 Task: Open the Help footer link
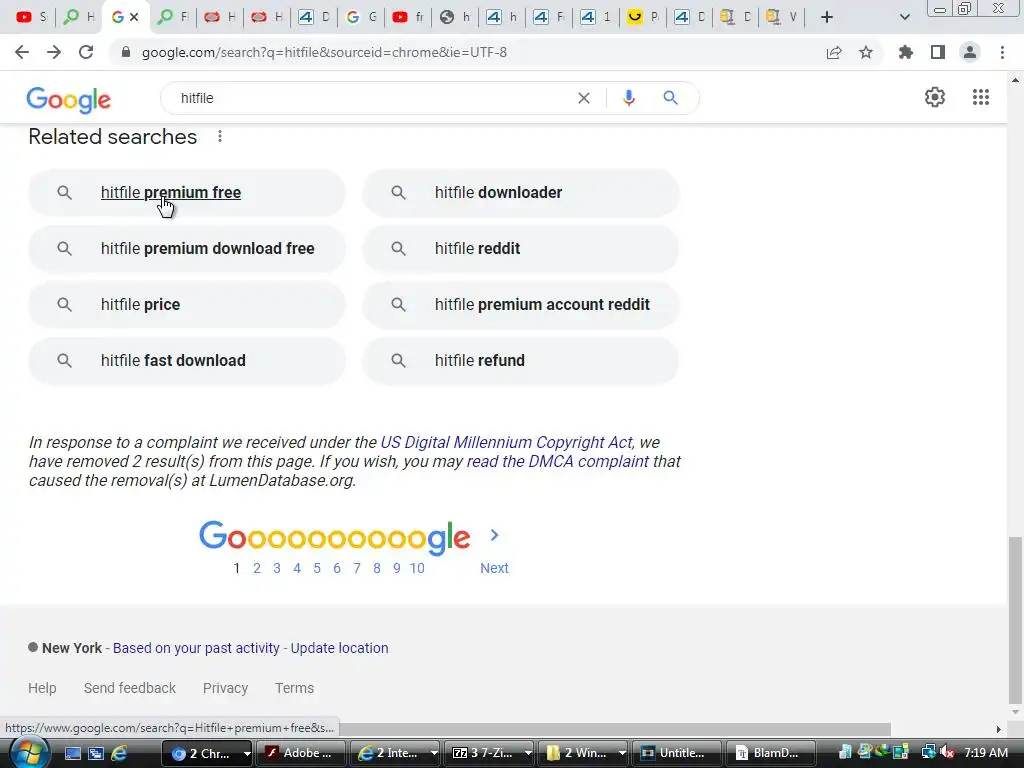point(42,688)
